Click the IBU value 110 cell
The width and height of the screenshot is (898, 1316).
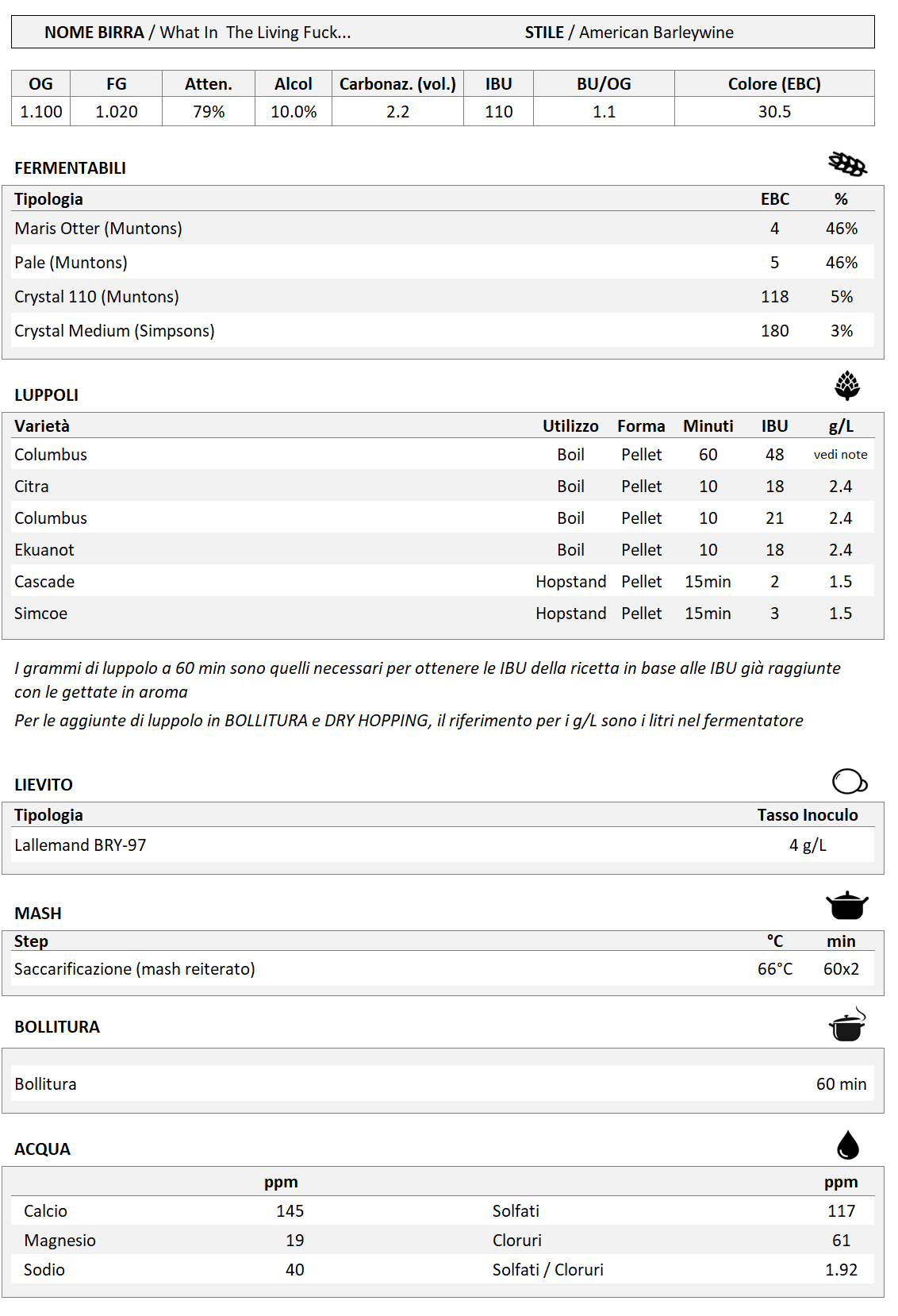click(x=498, y=112)
